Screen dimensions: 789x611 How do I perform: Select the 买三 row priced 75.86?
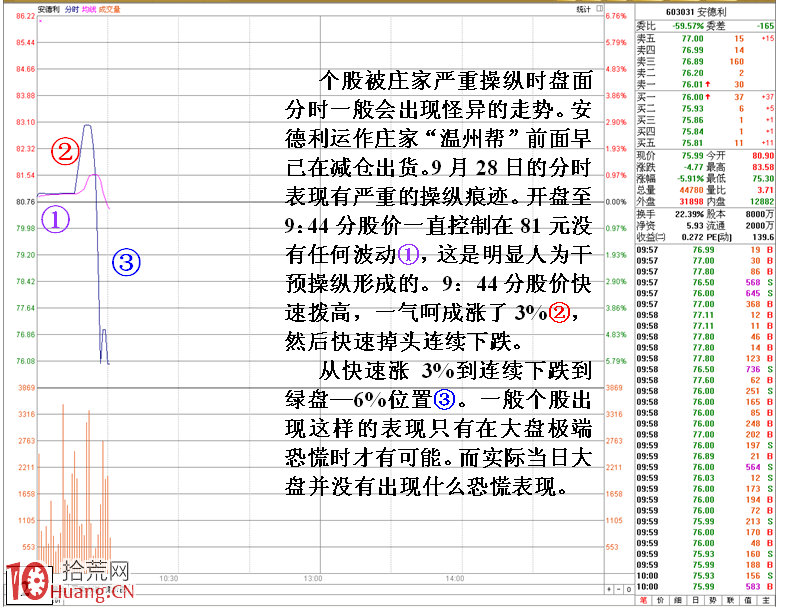(705, 120)
